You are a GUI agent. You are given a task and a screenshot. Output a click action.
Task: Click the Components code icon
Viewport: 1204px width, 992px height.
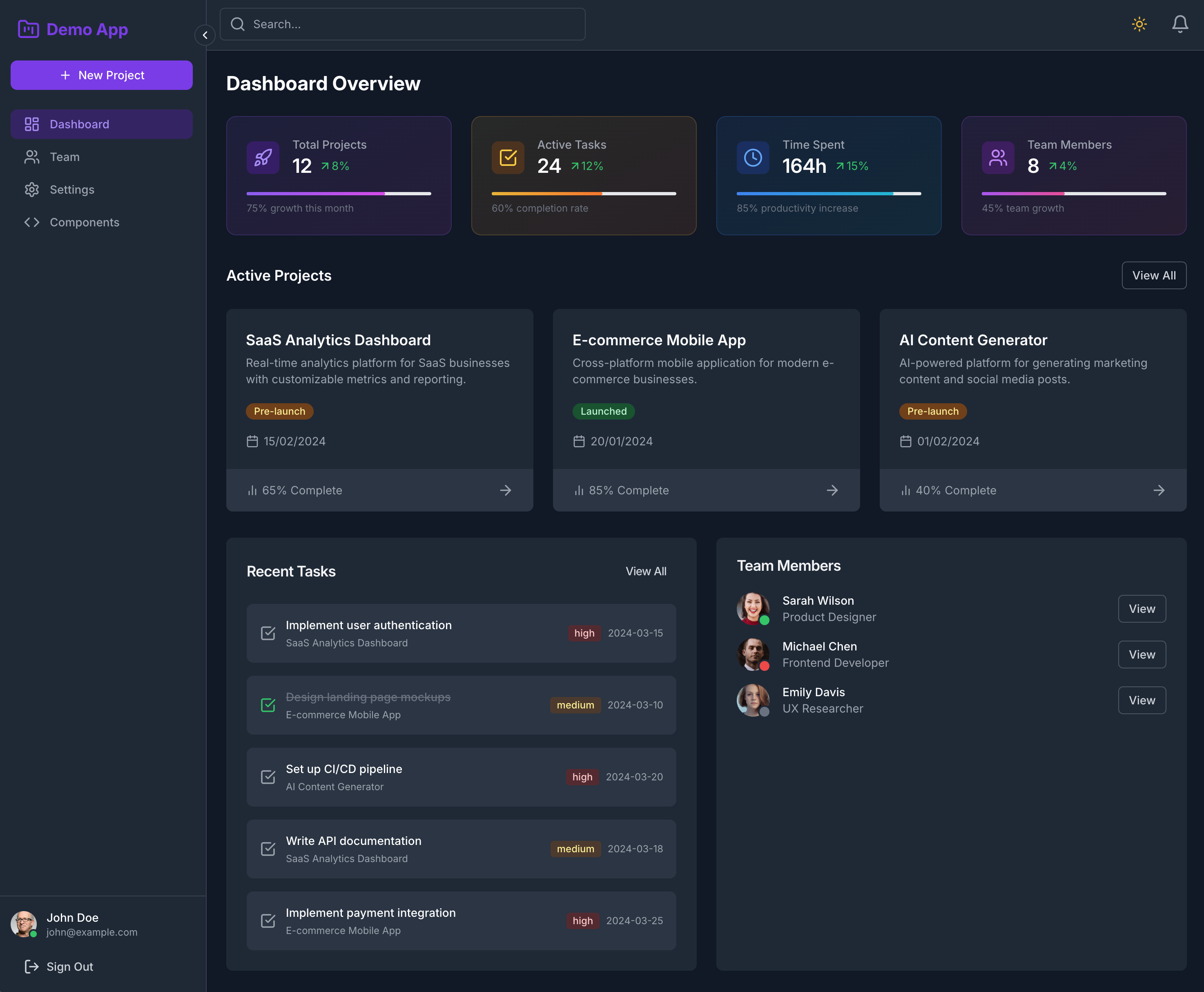click(x=32, y=222)
